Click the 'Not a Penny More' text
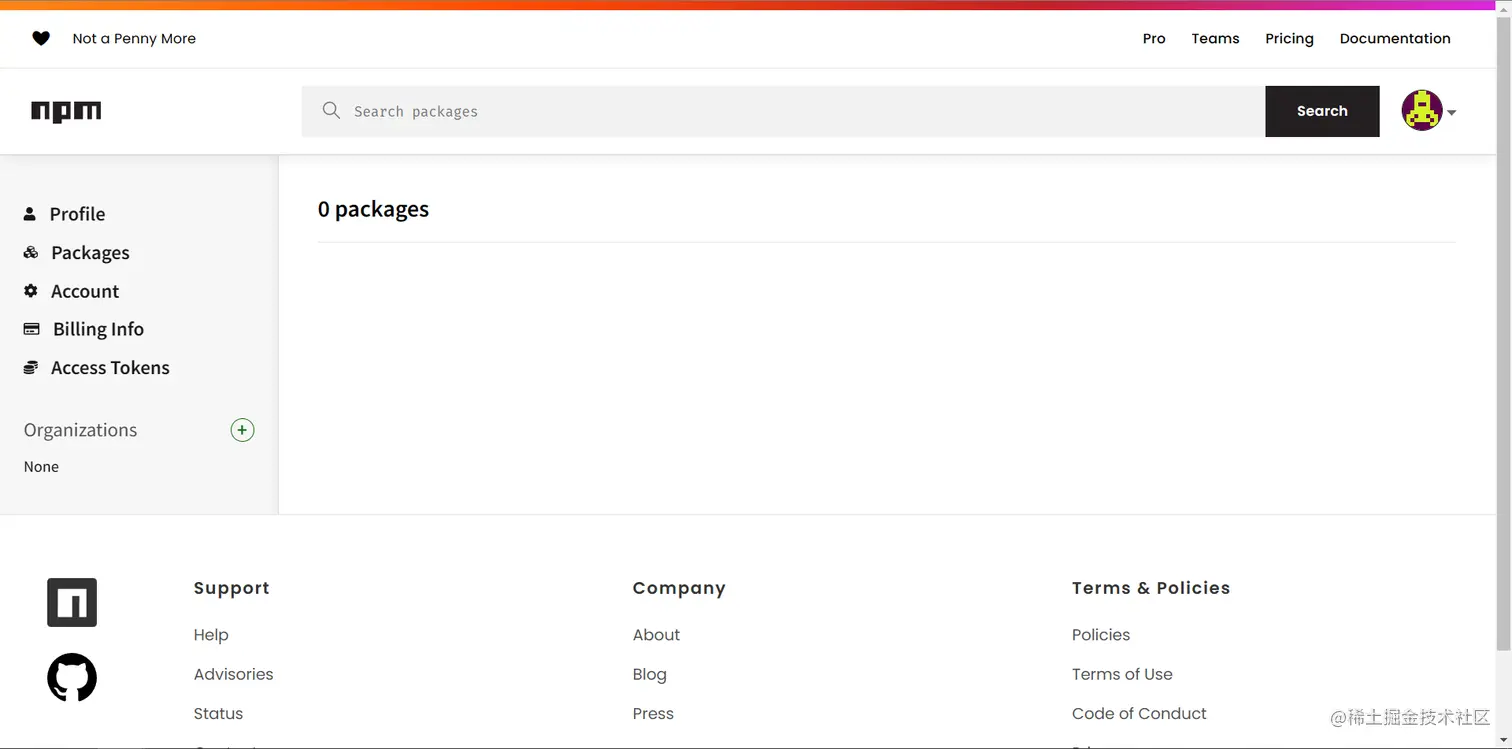The width and height of the screenshot is (1512, 749). point(134,38)
